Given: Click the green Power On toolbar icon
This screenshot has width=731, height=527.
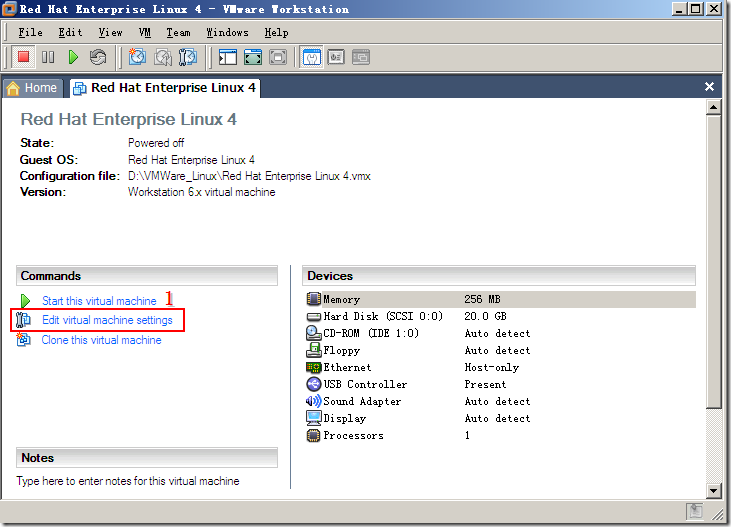Looking at the screenshot, I should pos(73,57).
